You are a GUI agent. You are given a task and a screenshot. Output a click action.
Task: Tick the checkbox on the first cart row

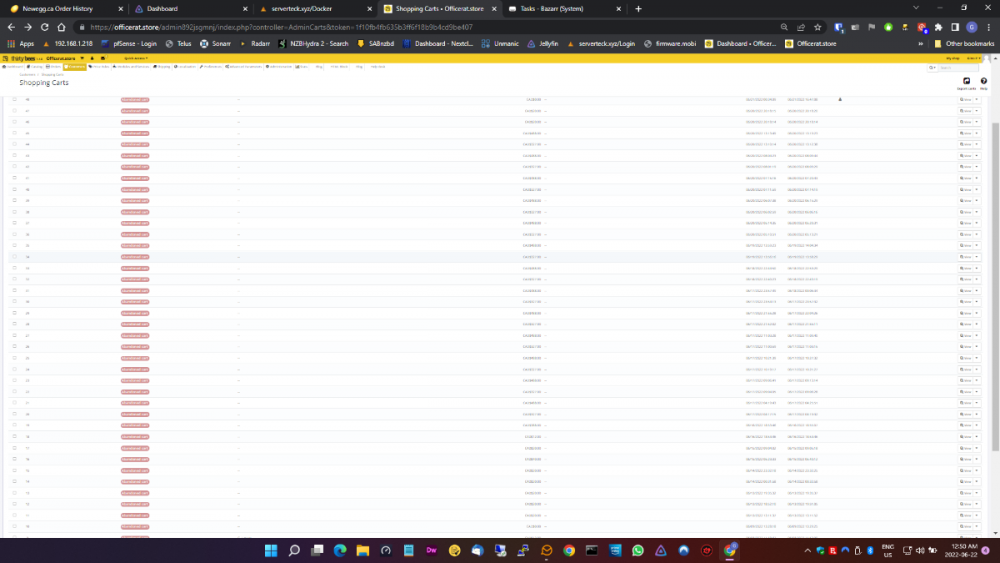pos(14,100)
